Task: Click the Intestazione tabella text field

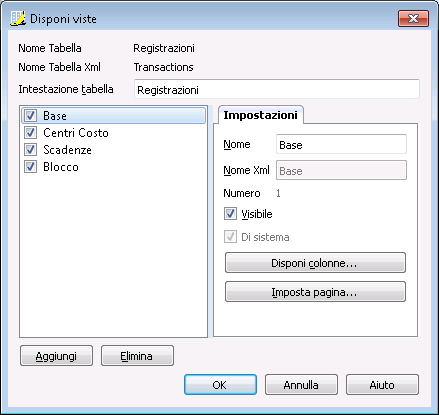Action: (x=277, y=89)
